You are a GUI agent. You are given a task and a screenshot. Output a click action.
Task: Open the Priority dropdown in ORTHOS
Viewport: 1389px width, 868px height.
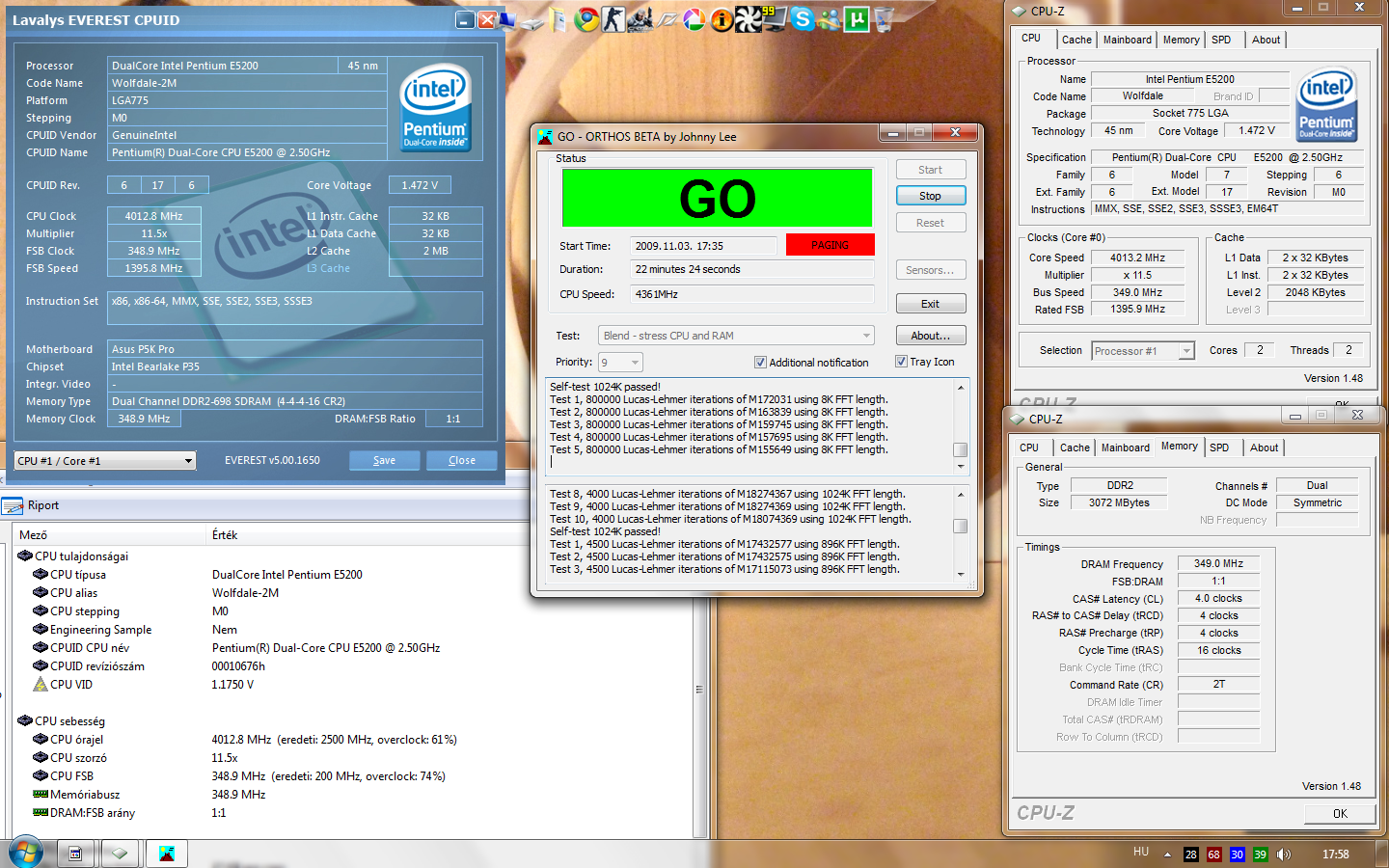(620, 363)
